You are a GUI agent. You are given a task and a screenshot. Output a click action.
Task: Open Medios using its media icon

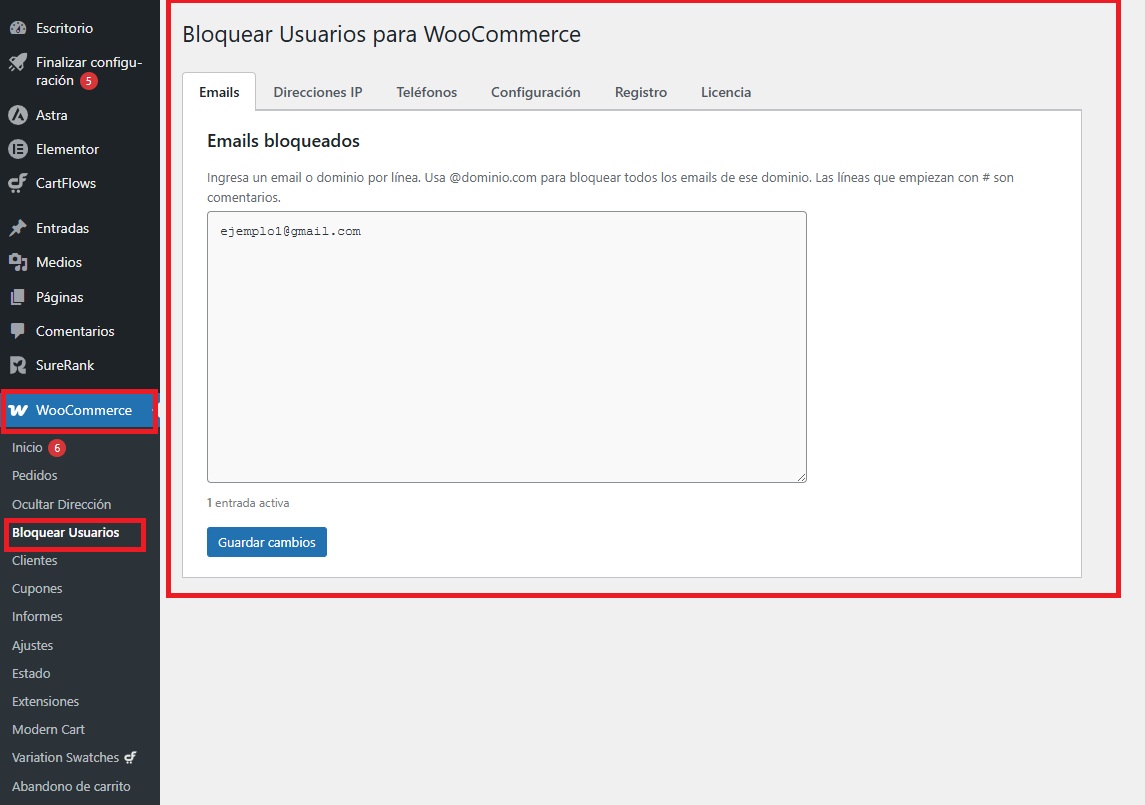pos(17,262)
